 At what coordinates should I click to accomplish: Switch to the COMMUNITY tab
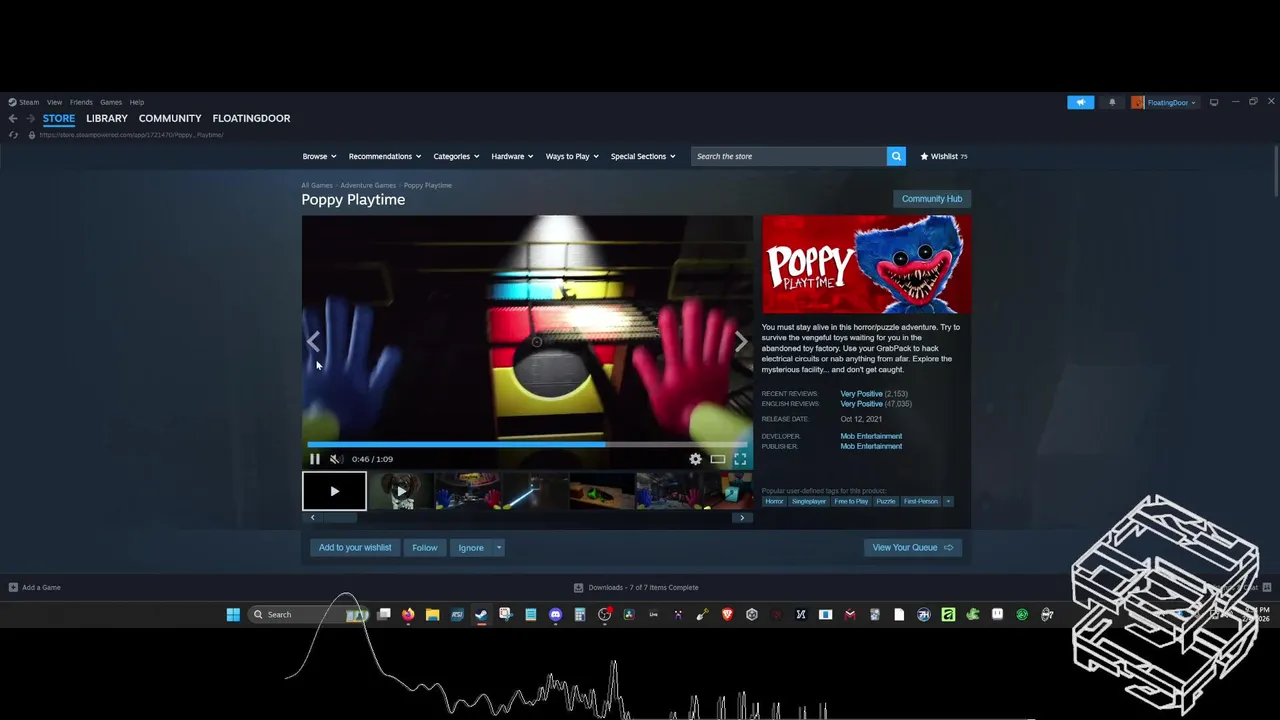point(170,118)
